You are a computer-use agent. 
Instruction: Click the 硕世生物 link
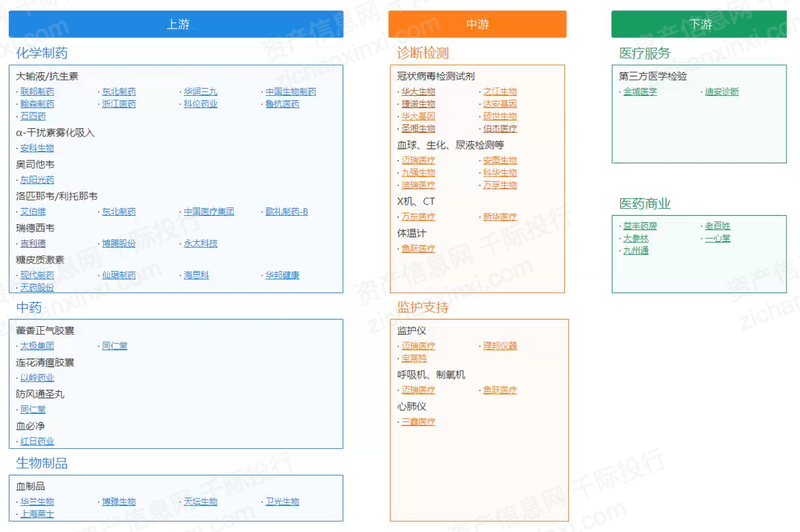click(500, 116)
